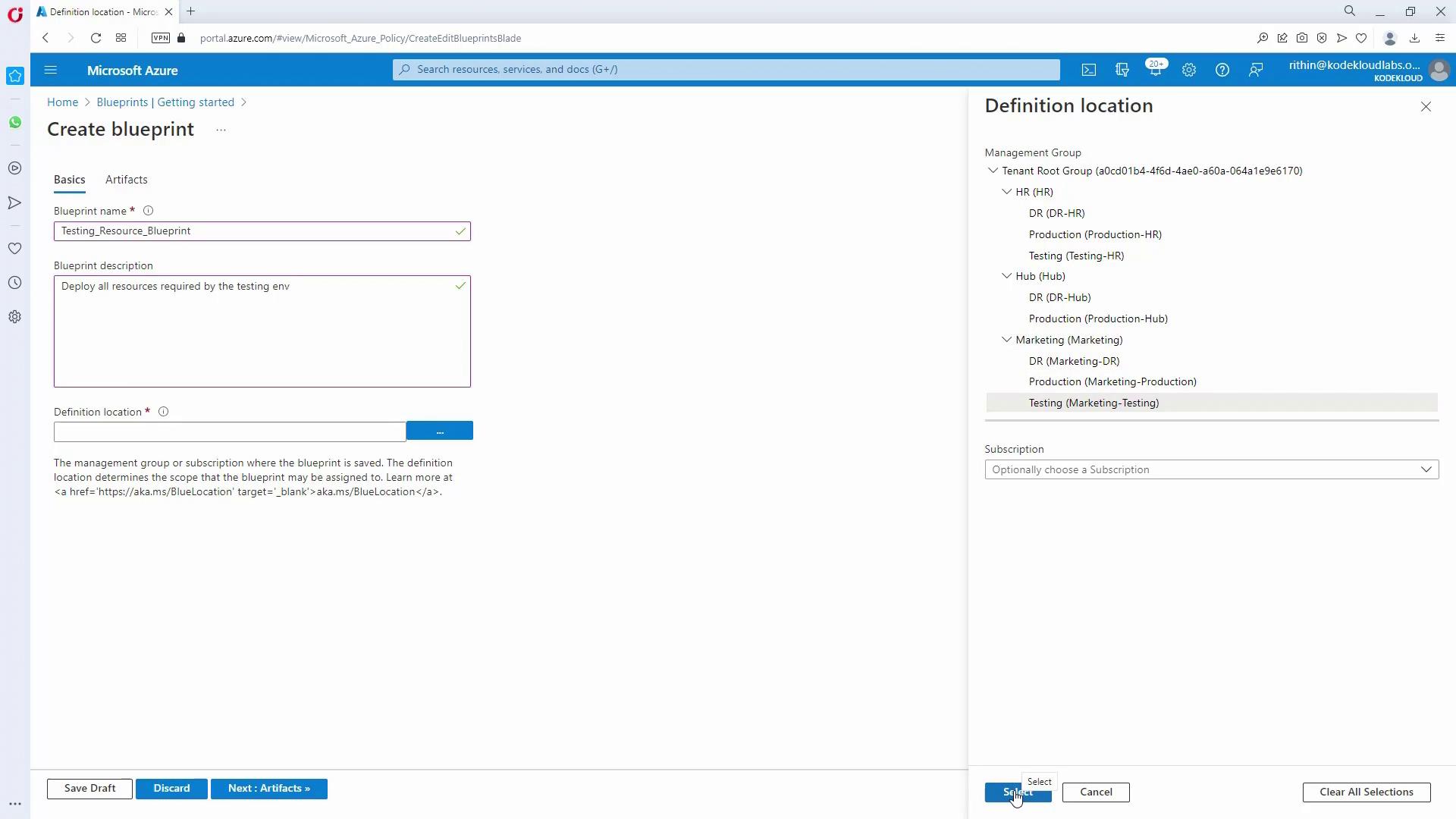This screenshot has width=1456, height=819.
Task: Open the Subscription dropdown
Action: (x=1211, y=469)
